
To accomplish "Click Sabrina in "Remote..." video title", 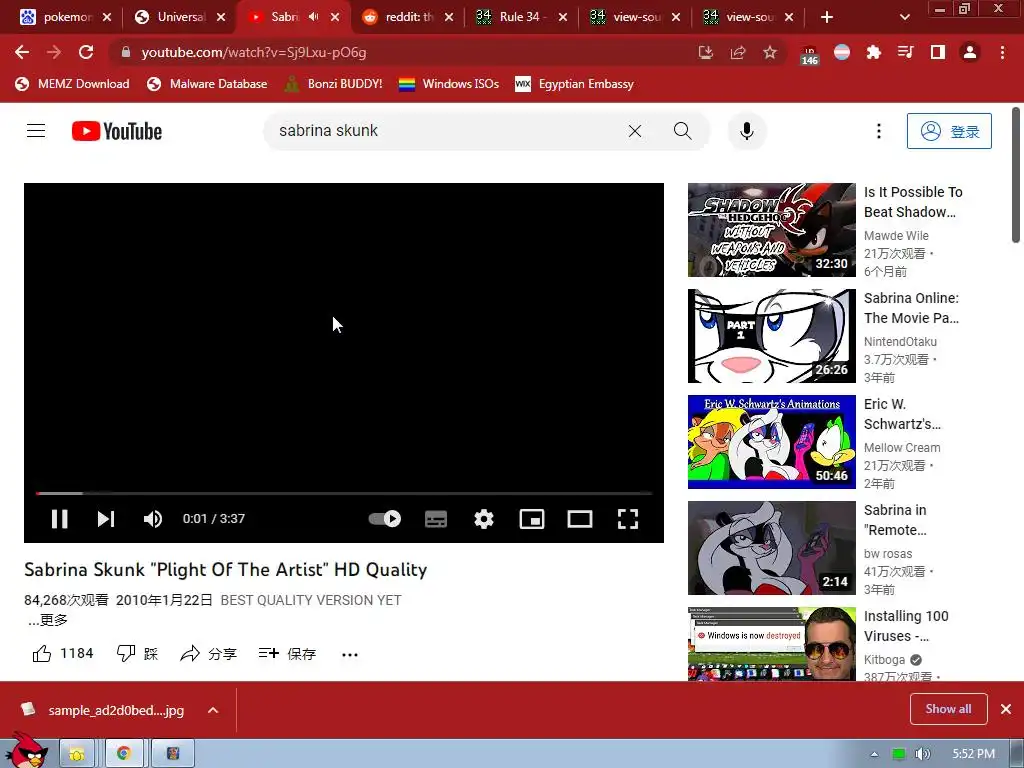I will (895, 520).
